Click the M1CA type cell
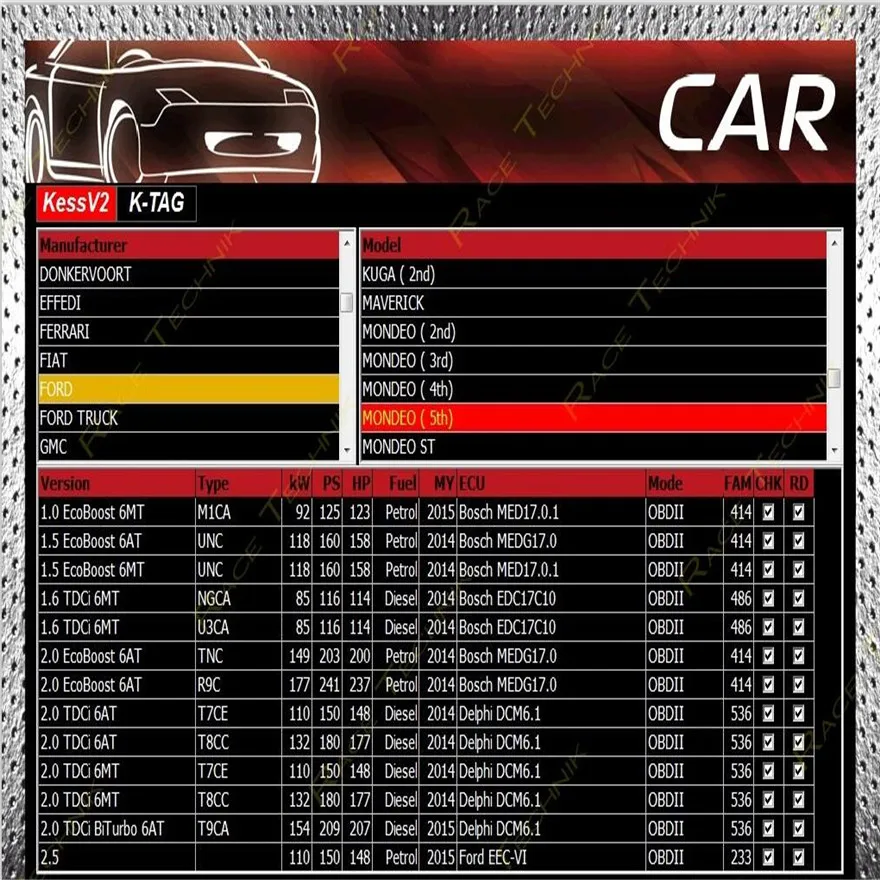 [239, 512]
